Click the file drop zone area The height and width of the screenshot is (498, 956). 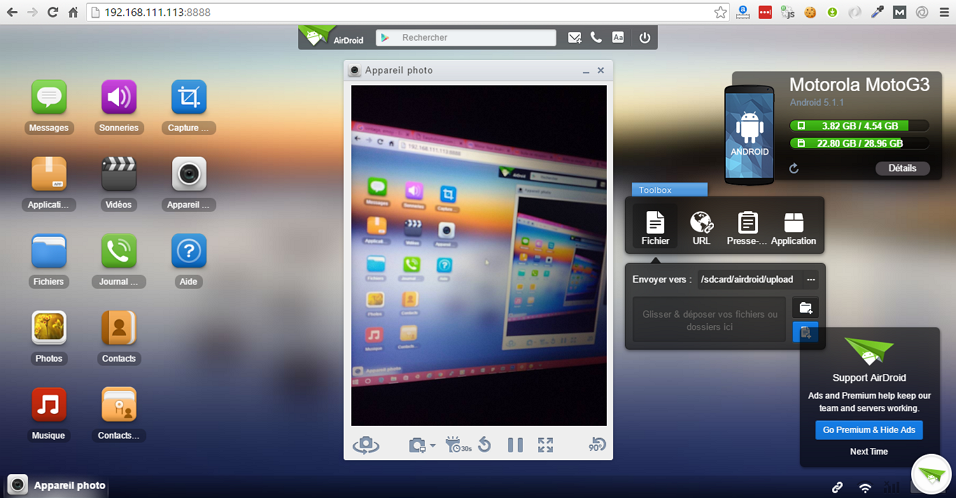[x=710, y=320]
